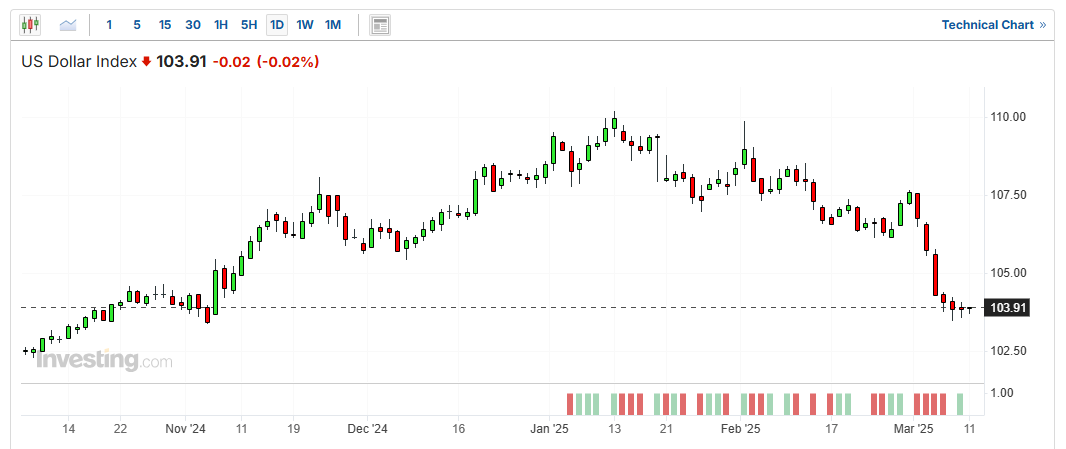This screenshot has height=449, width=1066.
Task: Select the 15 minute interval
Action: pyautogui.click(x=165, y=25)
